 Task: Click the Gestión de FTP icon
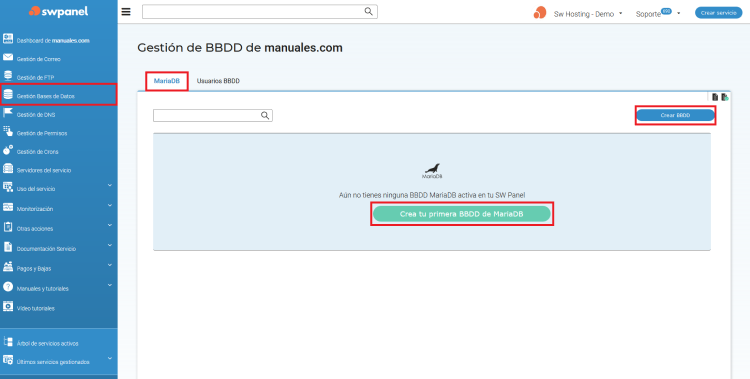point(8,76)
